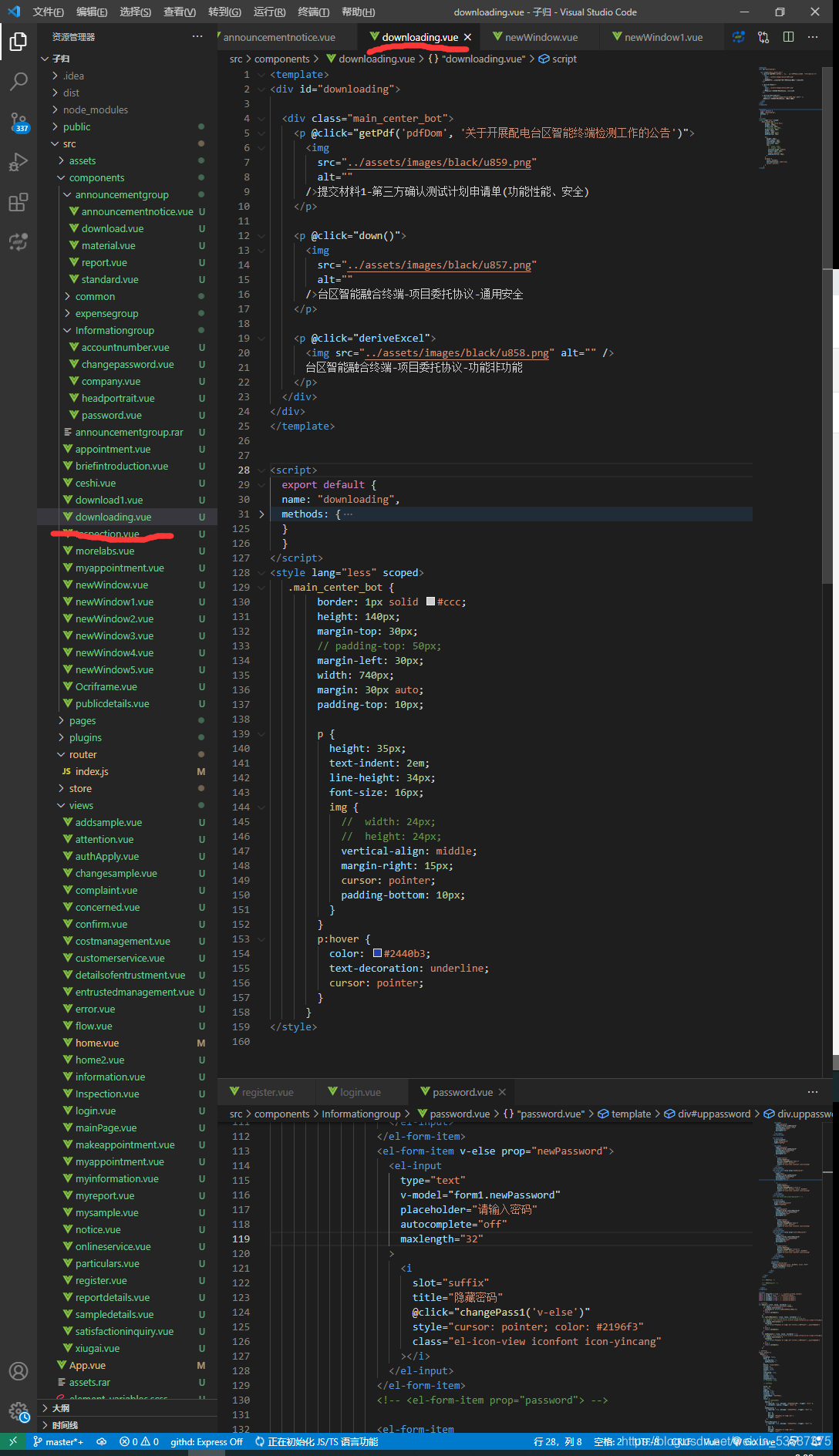Click the sync icon in editor toolbar

tap(739, 37)
